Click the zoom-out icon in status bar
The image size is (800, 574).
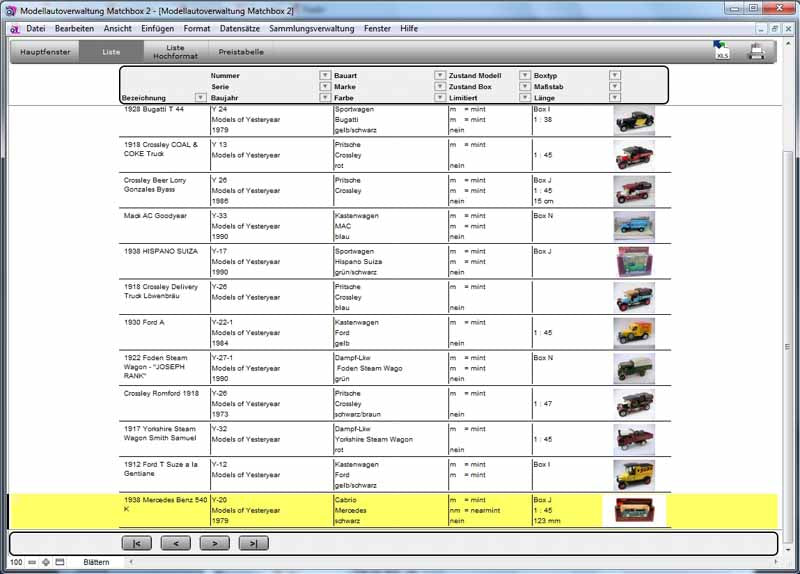tap(32, 563)
